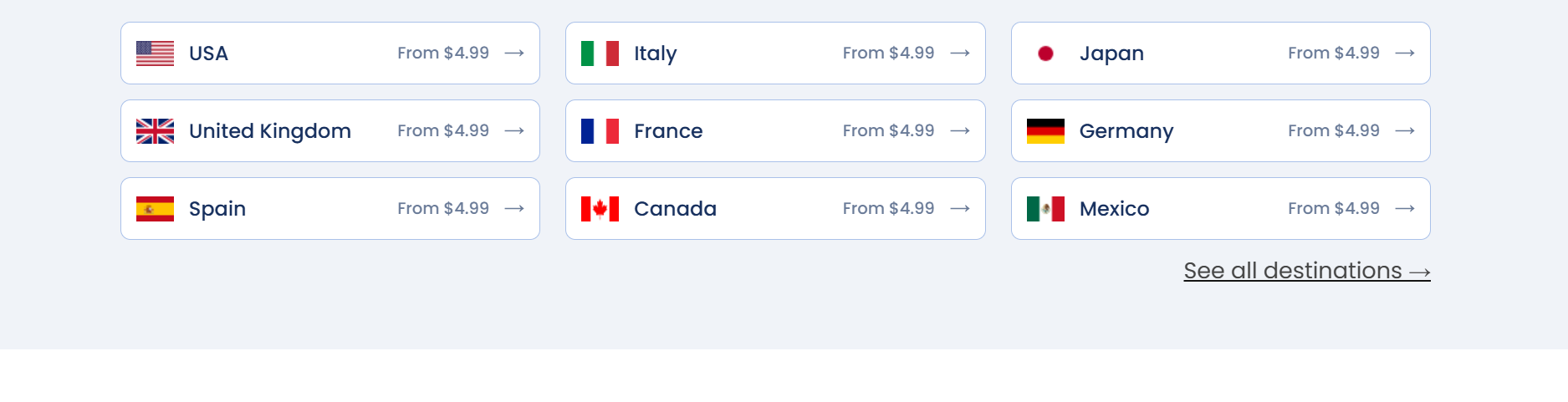
Task: Click the Canada flag icon
Action: tap(600, 209)
